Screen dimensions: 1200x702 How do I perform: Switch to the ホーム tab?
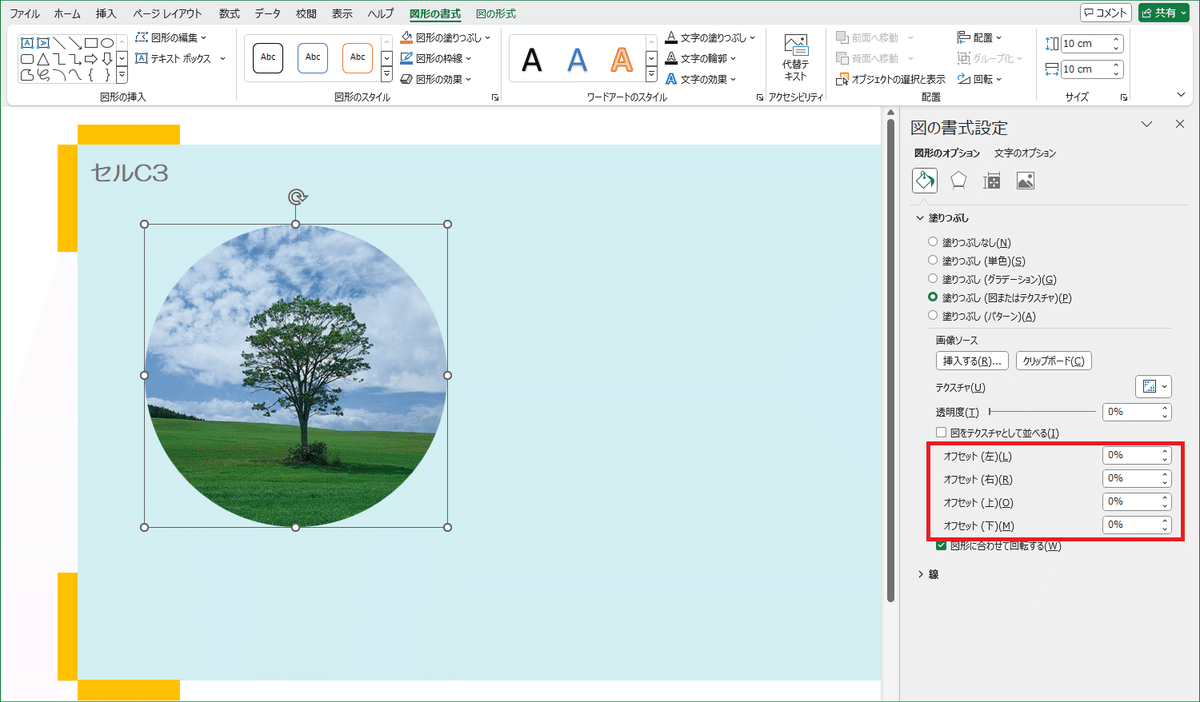tap(67, 14)
